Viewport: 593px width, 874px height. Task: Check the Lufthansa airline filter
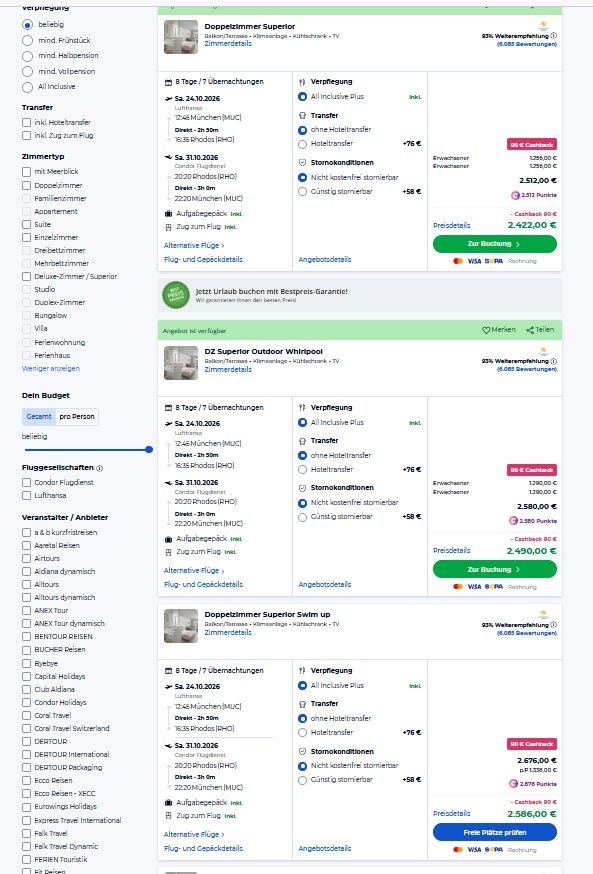coord(26,495)
